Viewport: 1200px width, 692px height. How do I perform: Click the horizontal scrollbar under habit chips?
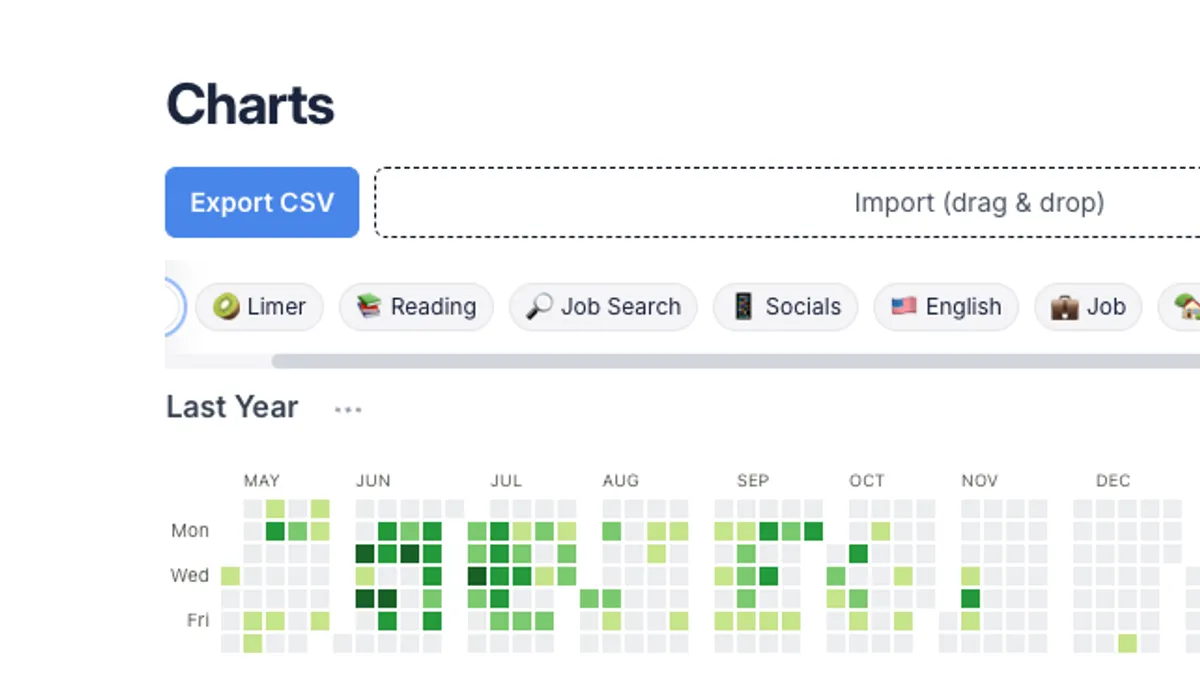coord(735,361)
